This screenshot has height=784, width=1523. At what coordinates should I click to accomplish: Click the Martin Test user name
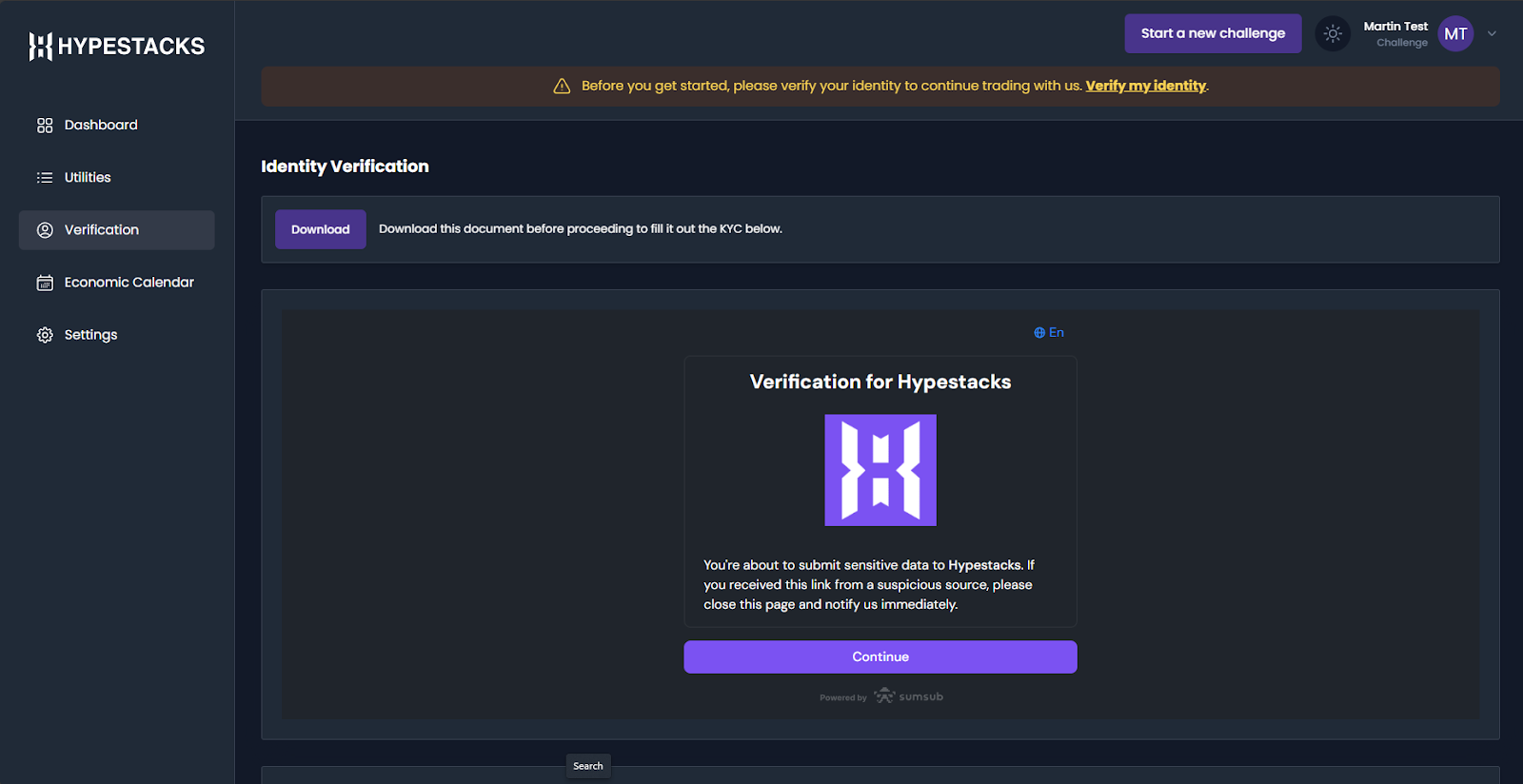1395,26
